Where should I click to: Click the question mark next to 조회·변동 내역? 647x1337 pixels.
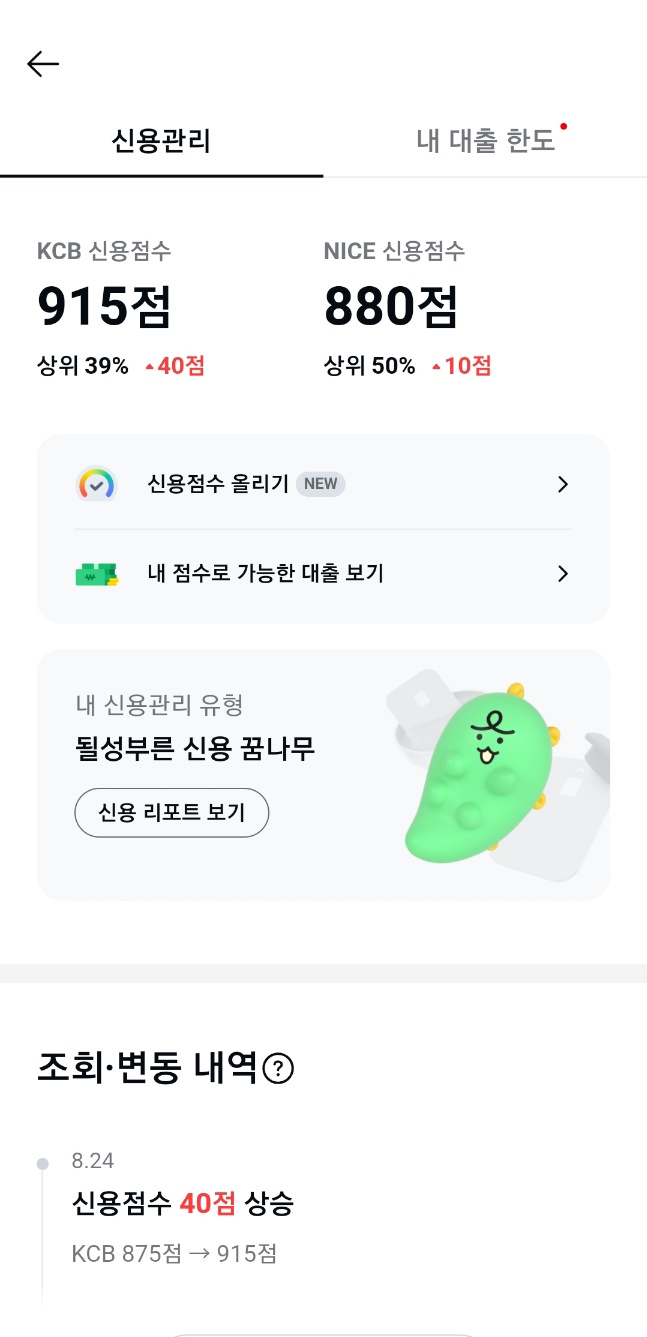pos(279,1069)
